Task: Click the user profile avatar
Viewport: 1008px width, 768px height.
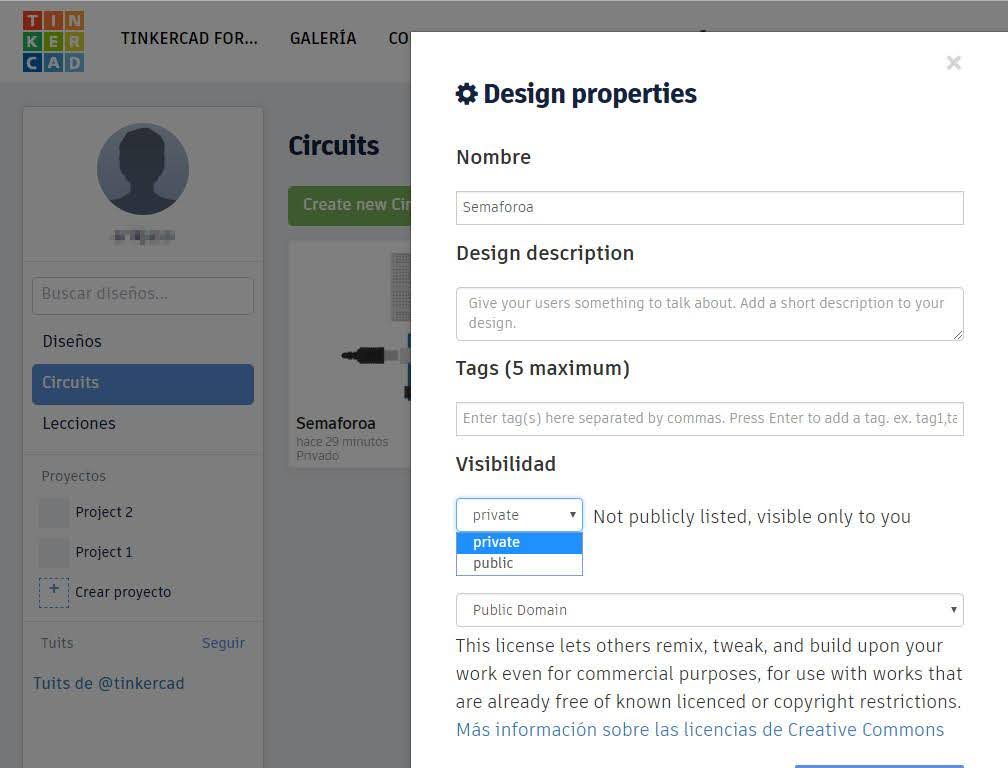Action: [143, 169]
